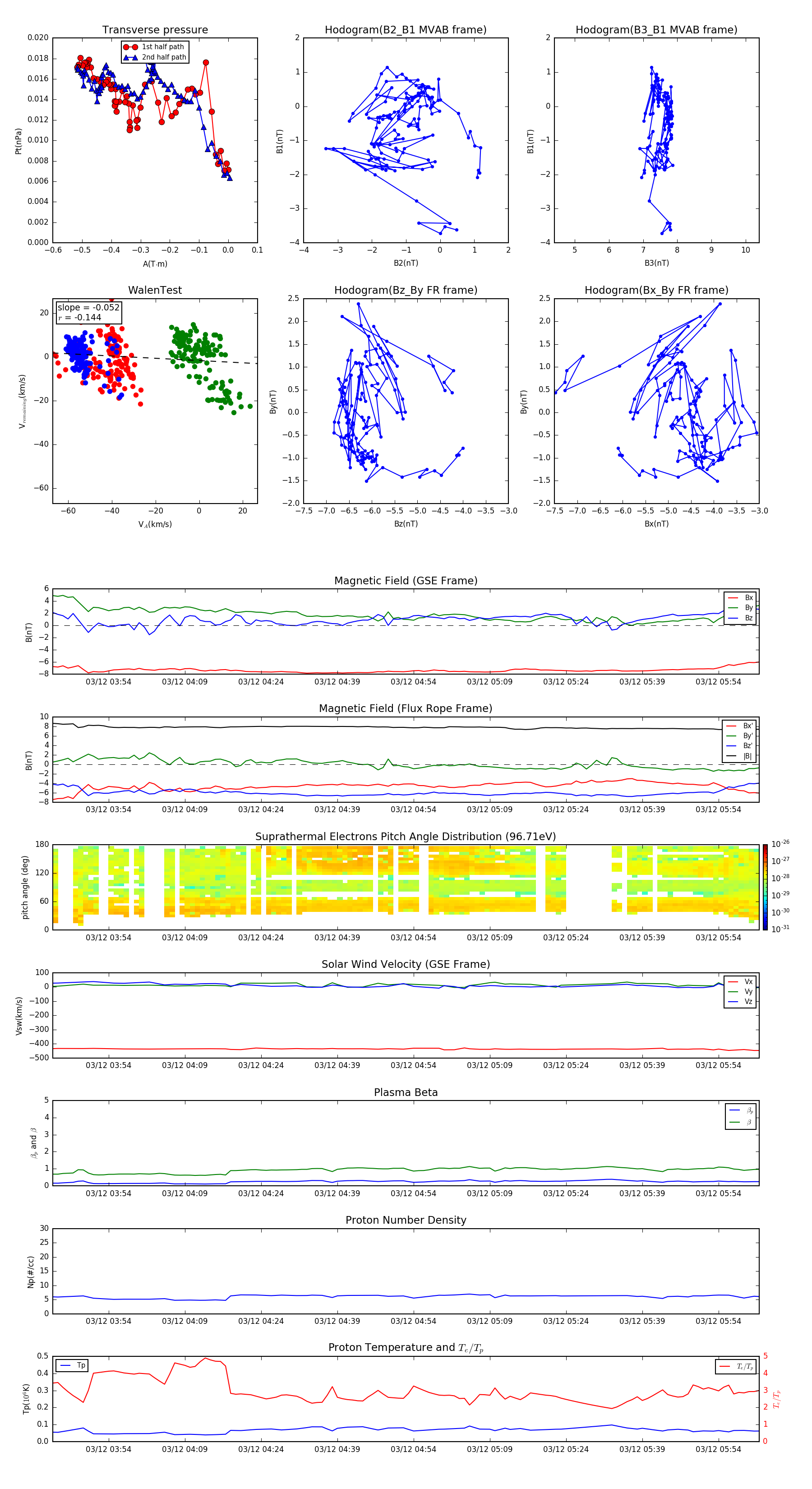Click the "Hodogram(B2_B1 MVAB frame)" title
812x1489 pixels.
coord(406,29)
